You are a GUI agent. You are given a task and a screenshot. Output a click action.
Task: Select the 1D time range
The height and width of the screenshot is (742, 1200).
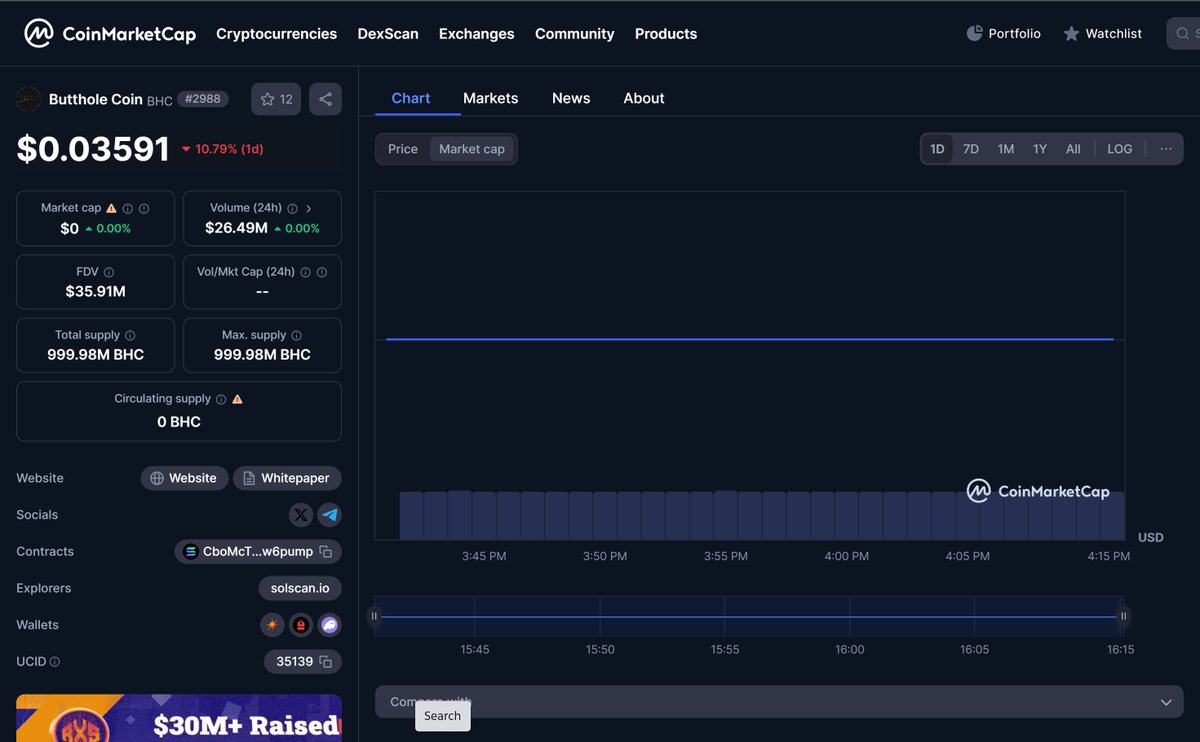937,149
